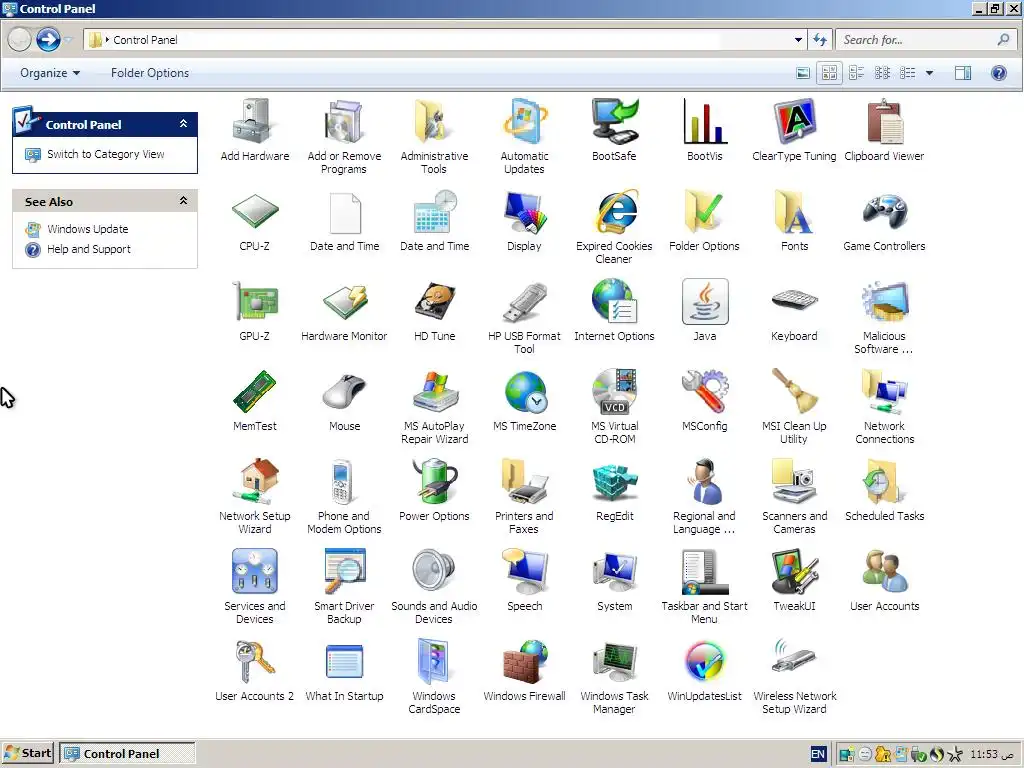Screen dimensions: 1024x768
Task: Open Automatic Updates settings
Action: tap(524, 136)
